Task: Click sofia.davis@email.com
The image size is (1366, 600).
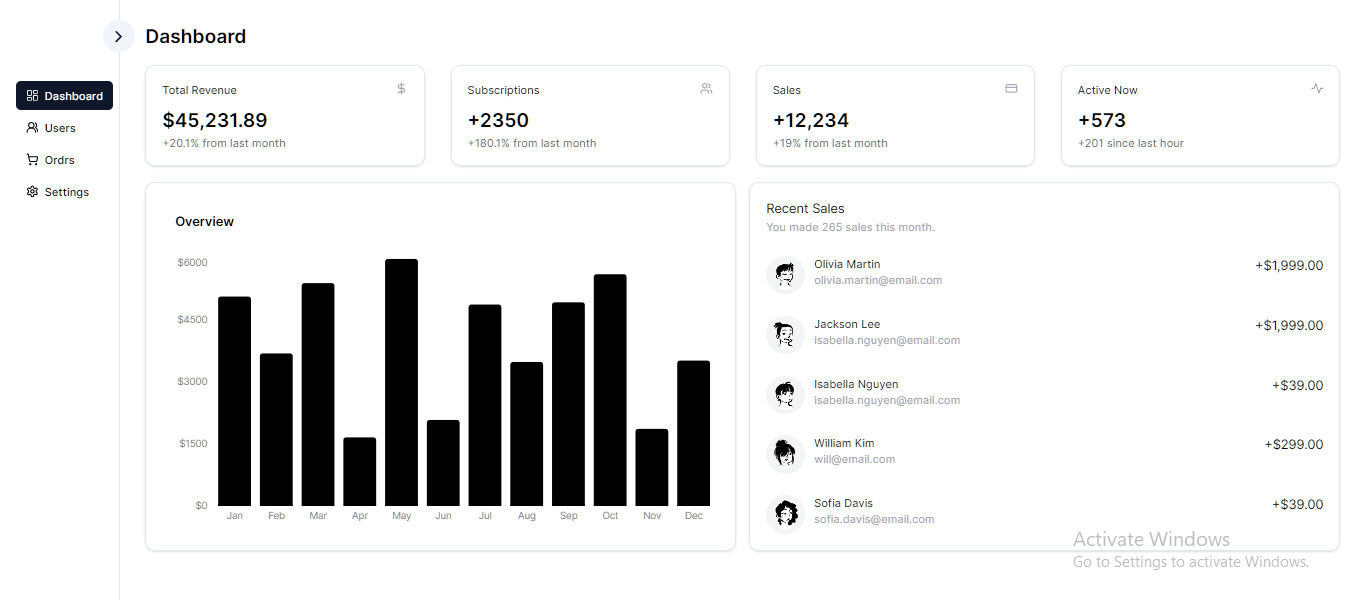Action: click(874, 519)
